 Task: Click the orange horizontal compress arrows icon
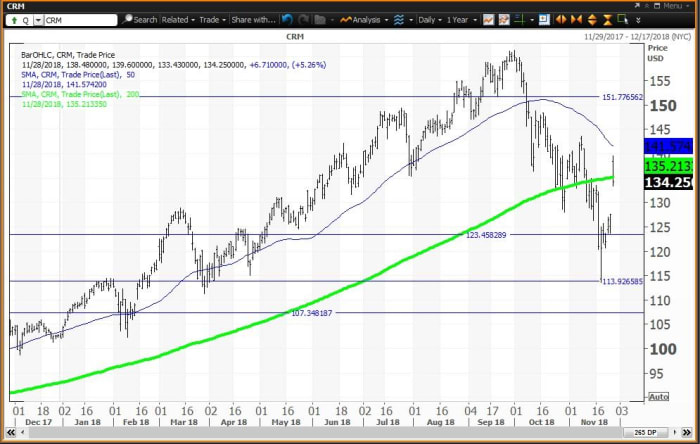tap(576, 20)
